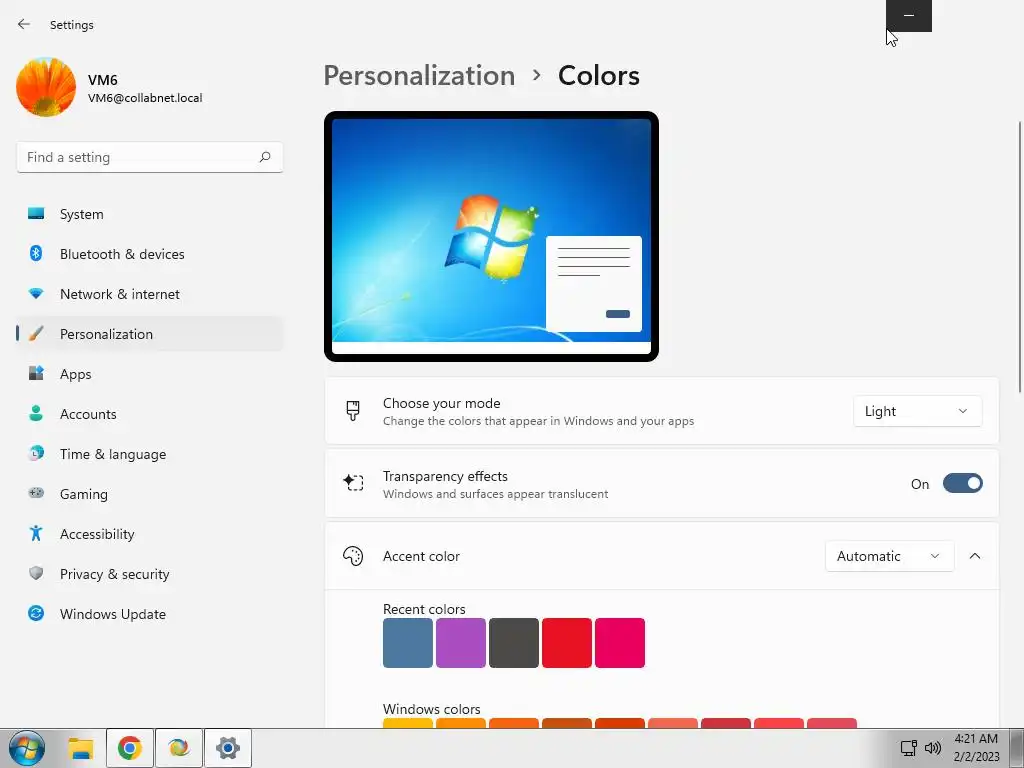The image size is (1024, 768).
Task: Pick the blue recent color
Action: coord(408,643)
